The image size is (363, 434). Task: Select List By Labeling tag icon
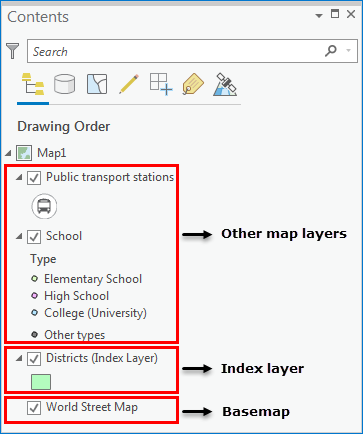(193, 84)
